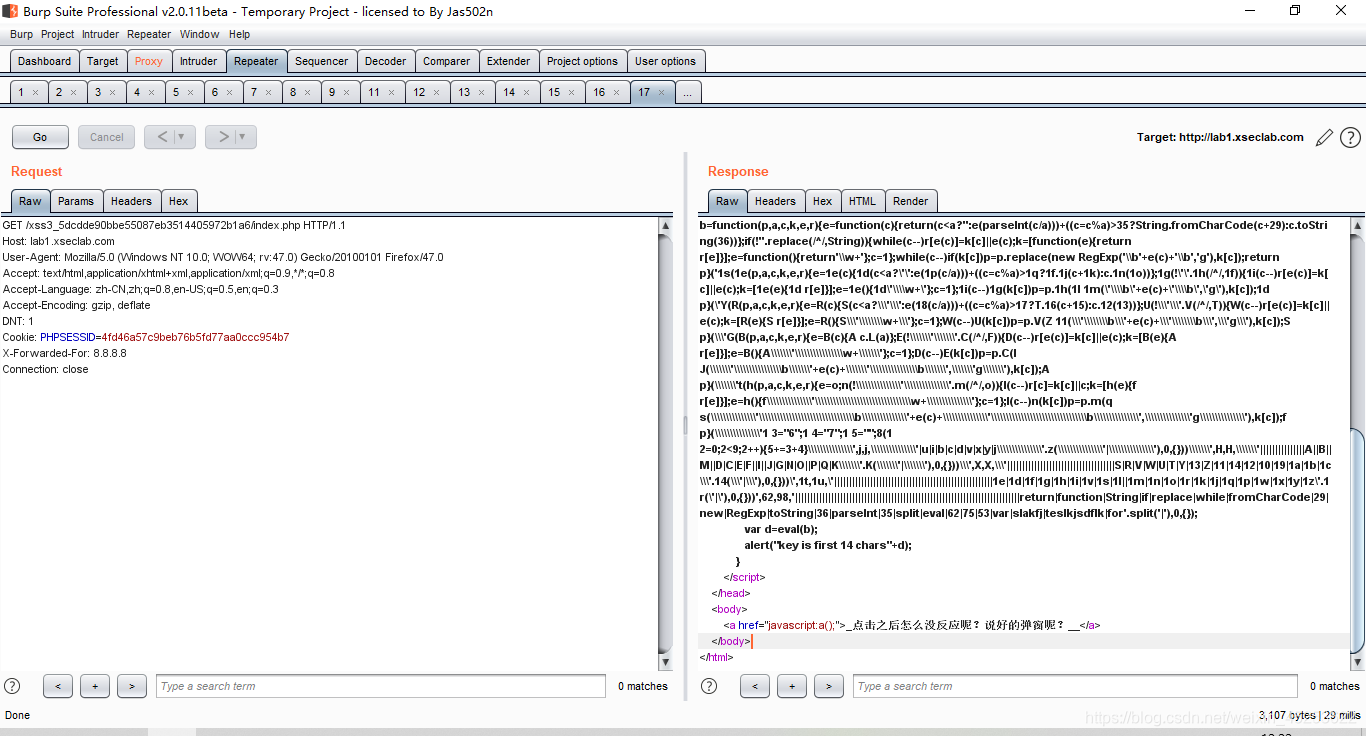Click response search next match button
1366x736 pixels.
pyautogui.click(x=829, y=686)
